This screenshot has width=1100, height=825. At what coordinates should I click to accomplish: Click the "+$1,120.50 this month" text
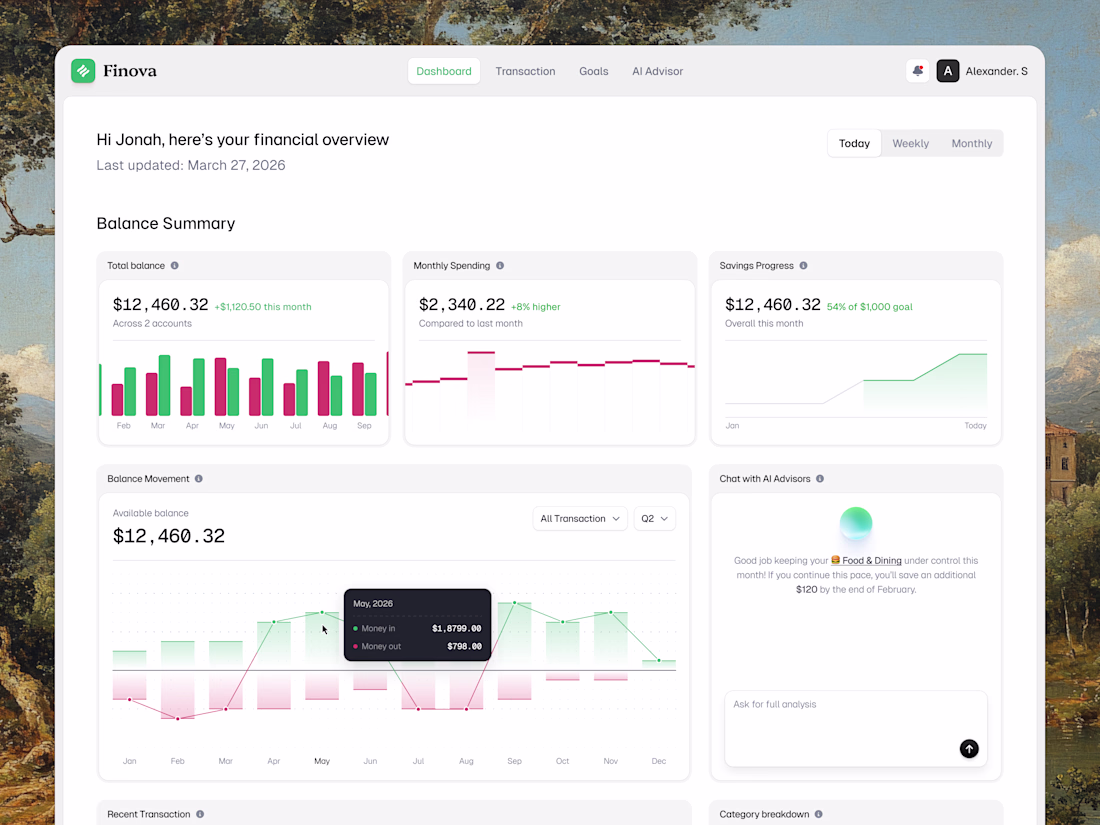point(263,307)
